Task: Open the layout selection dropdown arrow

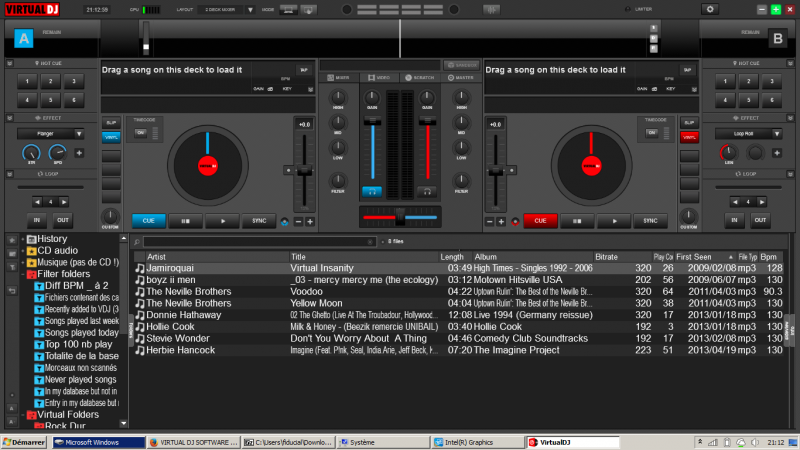Action: (x=250, y=10)
